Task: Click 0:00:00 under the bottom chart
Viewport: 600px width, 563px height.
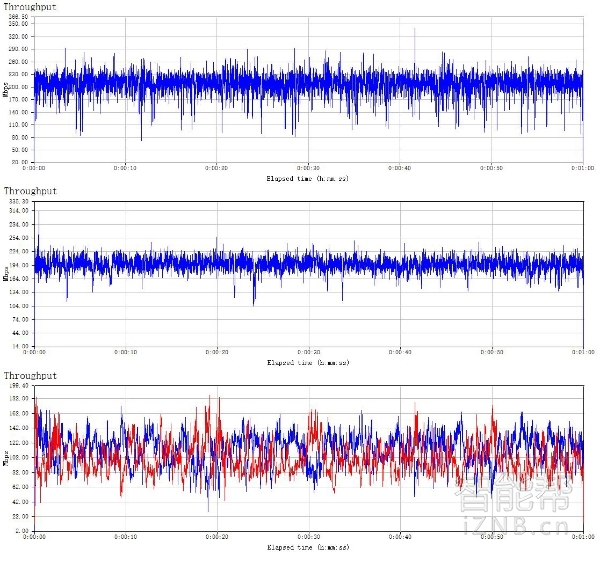Action: [34, 537]
